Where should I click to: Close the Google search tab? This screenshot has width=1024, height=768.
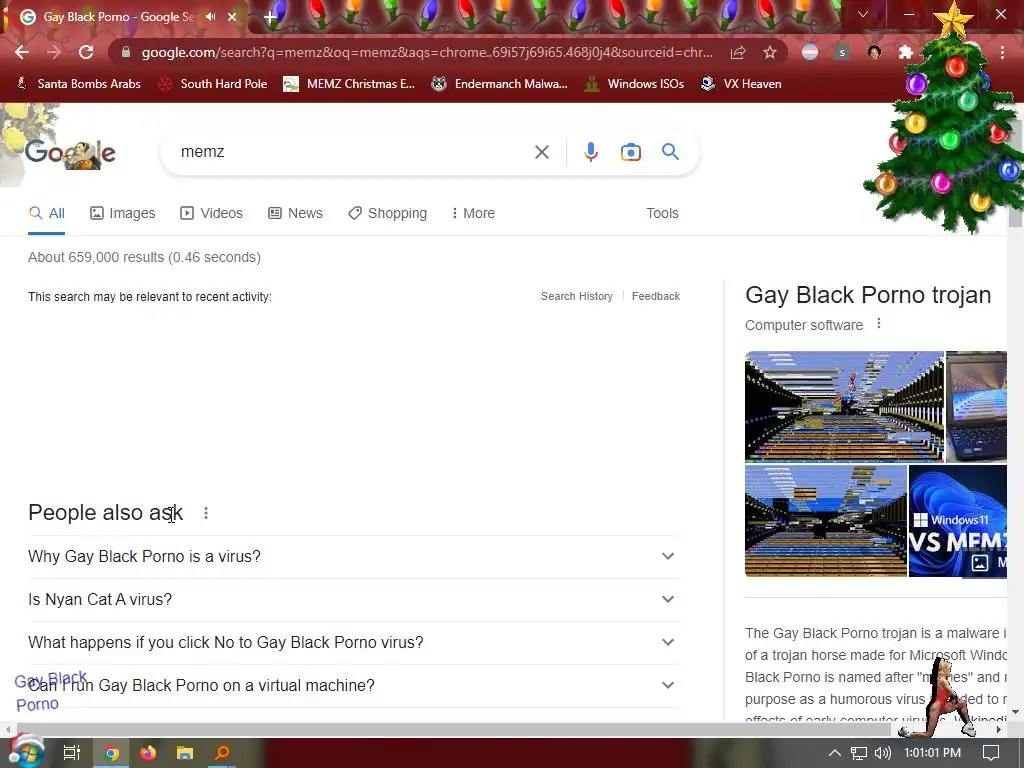tap(232, 17)
